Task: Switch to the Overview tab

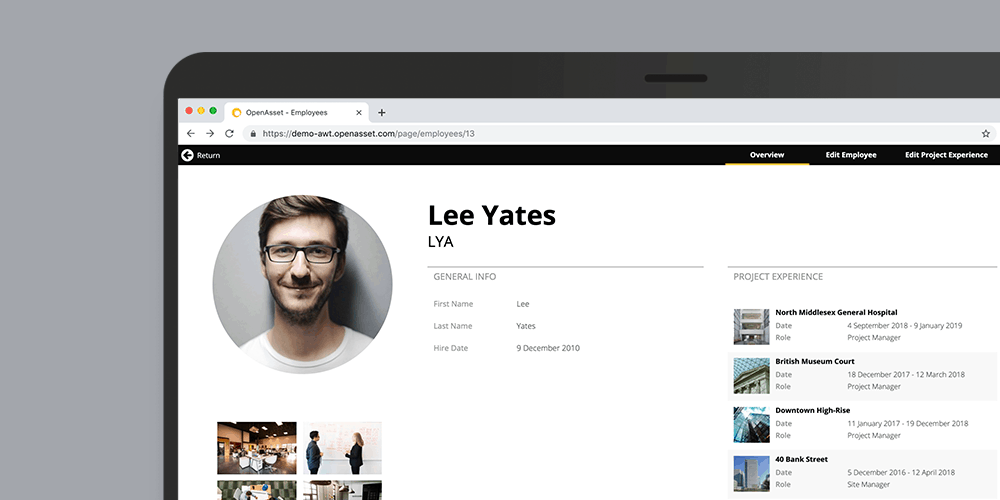Action: pyautogui.click(x=767, y=155)
